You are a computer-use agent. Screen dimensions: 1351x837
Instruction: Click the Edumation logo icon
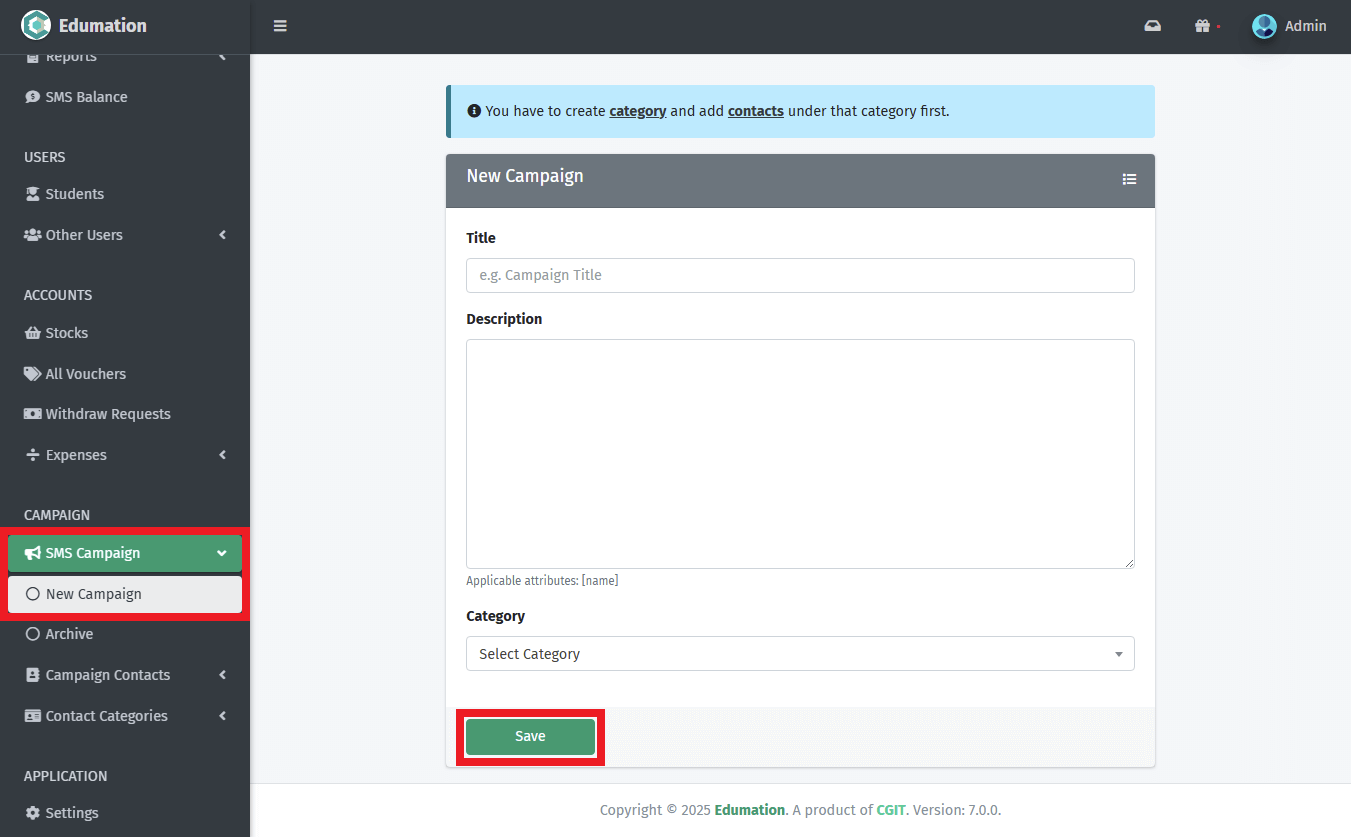[x=36, y=25]
